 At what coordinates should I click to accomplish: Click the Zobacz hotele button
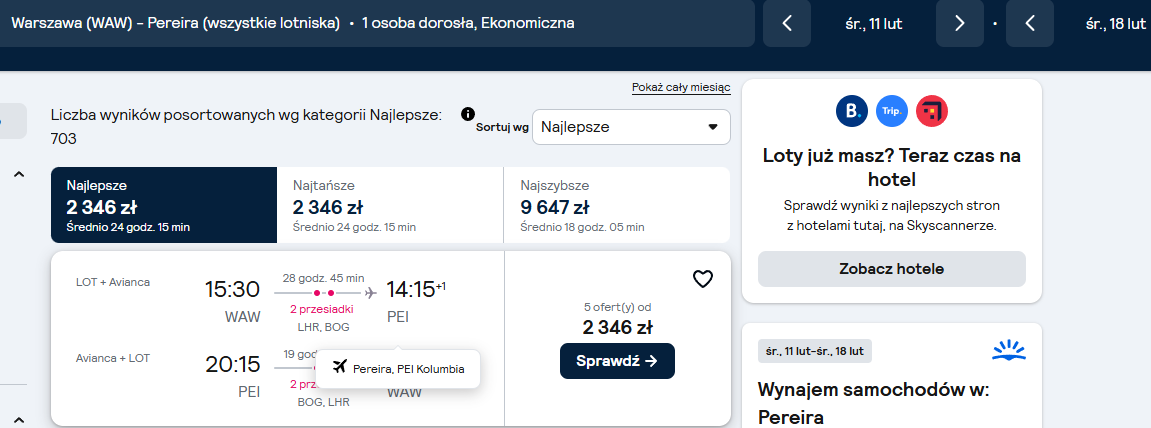(892, 269)
